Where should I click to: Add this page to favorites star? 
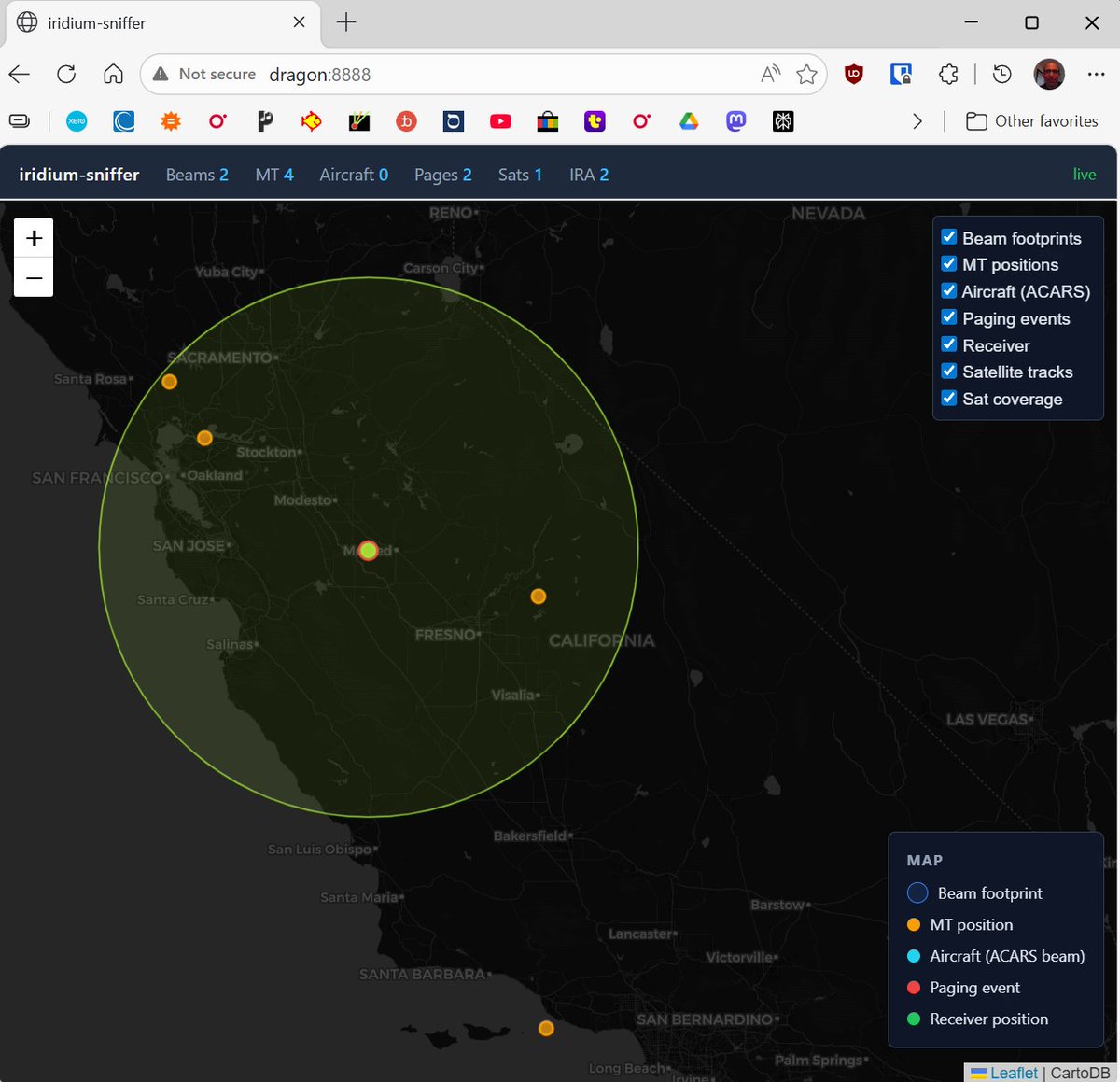click(x=806, y=75)
